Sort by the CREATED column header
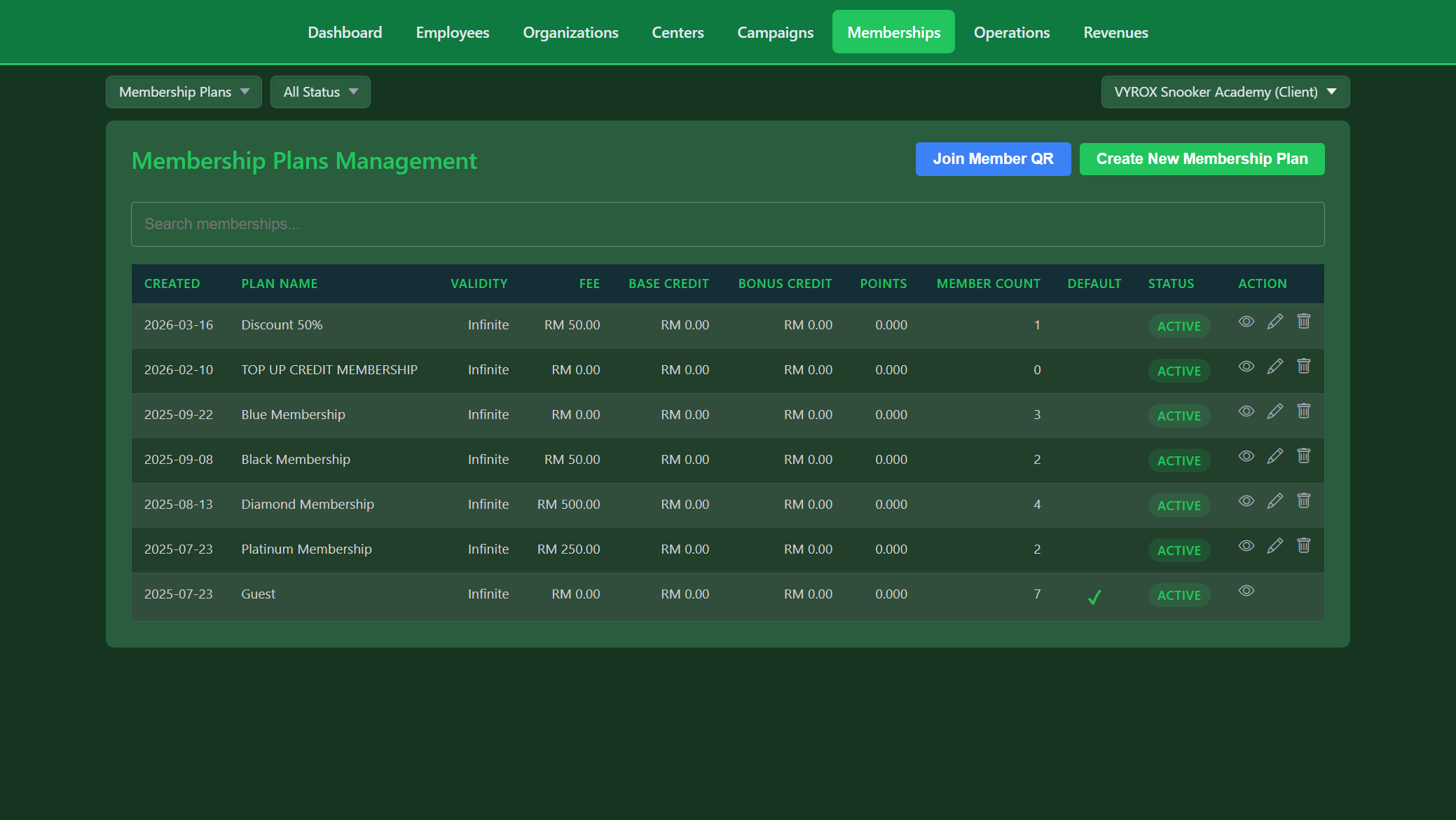The width and height of the screenshot is (1456, 820). (x=172, y=284)
